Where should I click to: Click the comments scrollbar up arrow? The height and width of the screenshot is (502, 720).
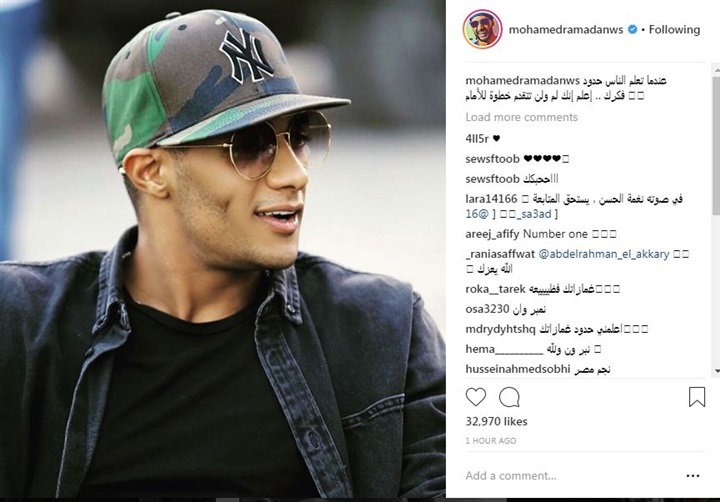click(x=717, y=71)
